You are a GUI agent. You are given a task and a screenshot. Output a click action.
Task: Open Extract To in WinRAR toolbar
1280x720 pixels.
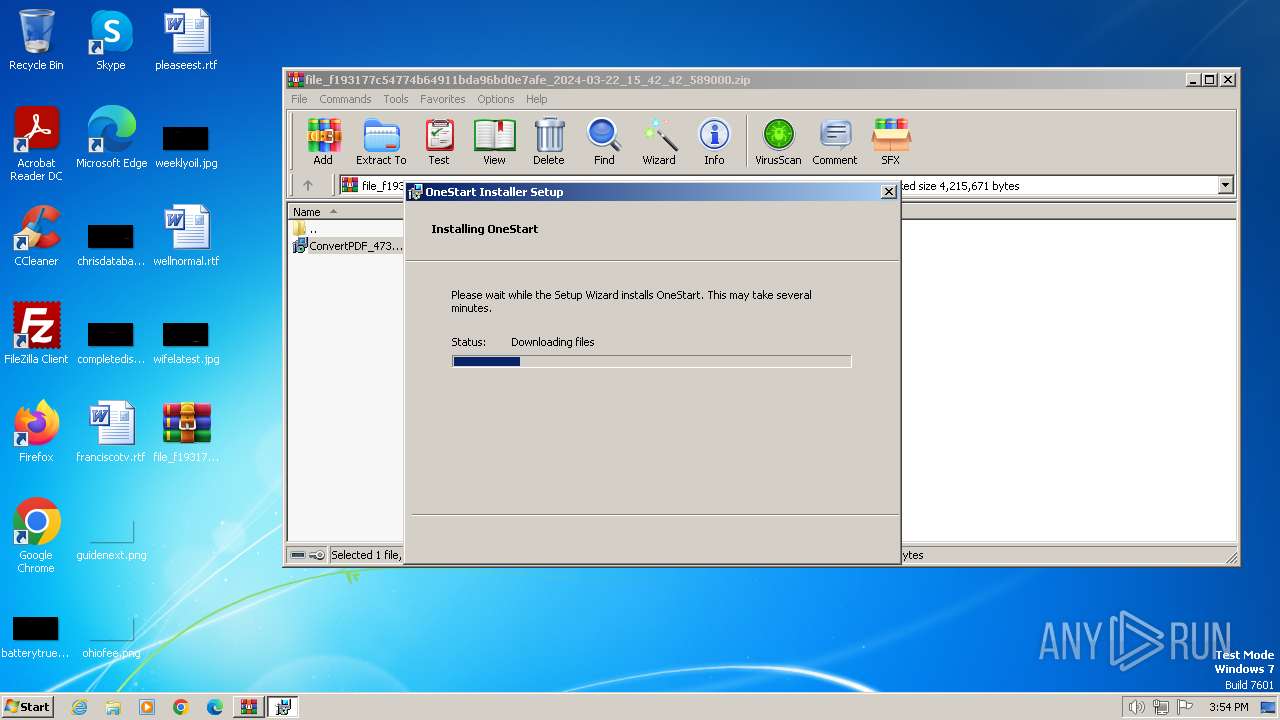click(381, 141)
